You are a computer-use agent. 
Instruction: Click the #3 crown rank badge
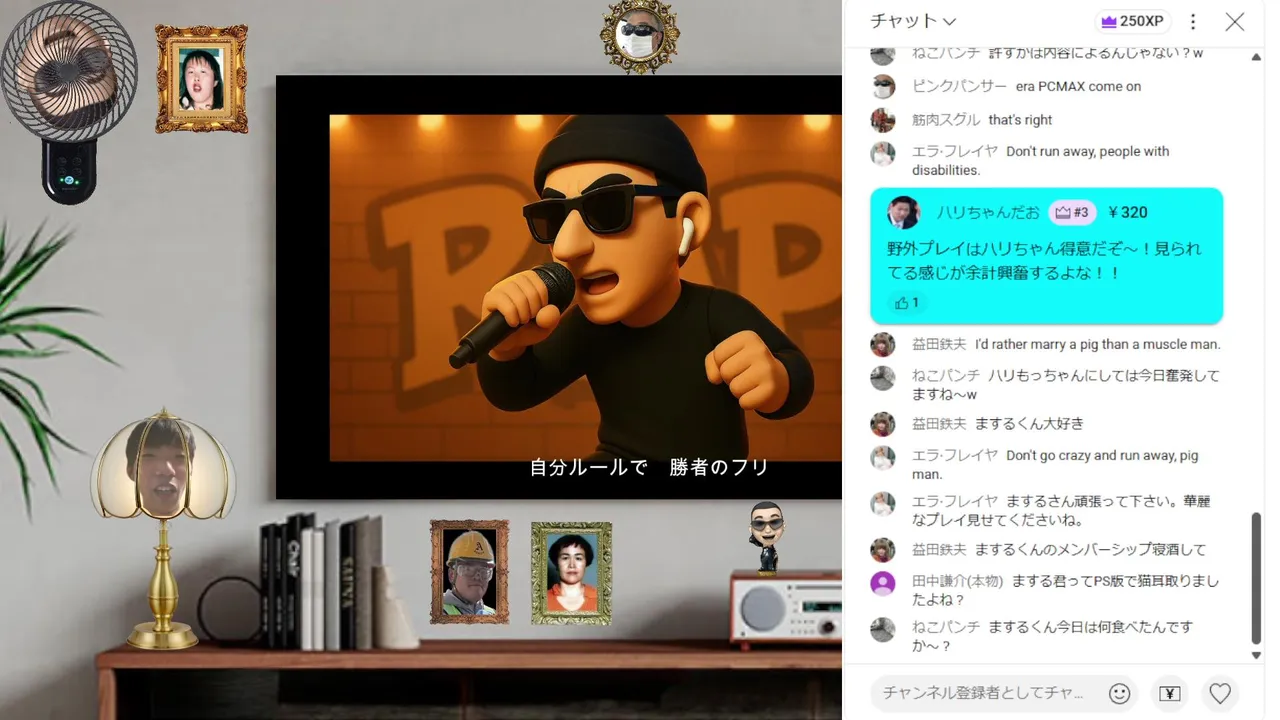[1072, 212]
